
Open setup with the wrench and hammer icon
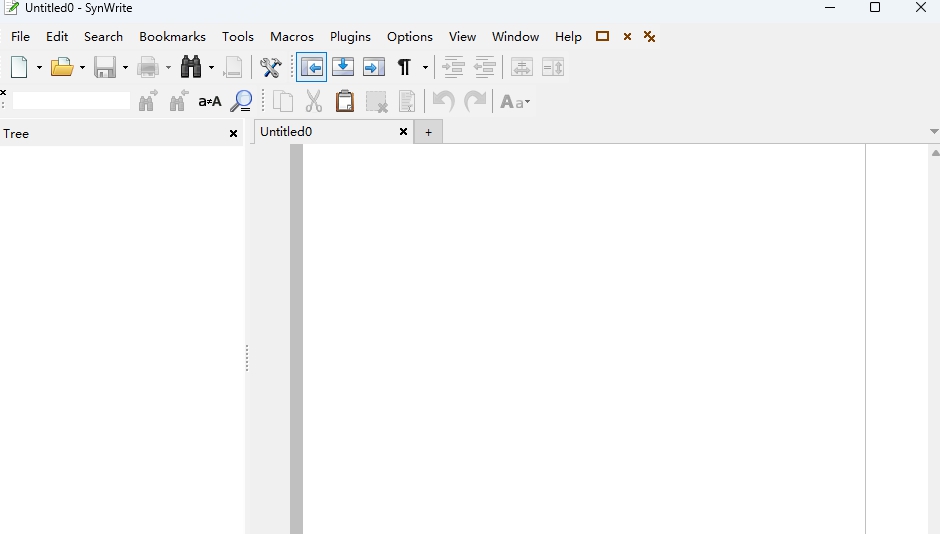tap(270, 67)
